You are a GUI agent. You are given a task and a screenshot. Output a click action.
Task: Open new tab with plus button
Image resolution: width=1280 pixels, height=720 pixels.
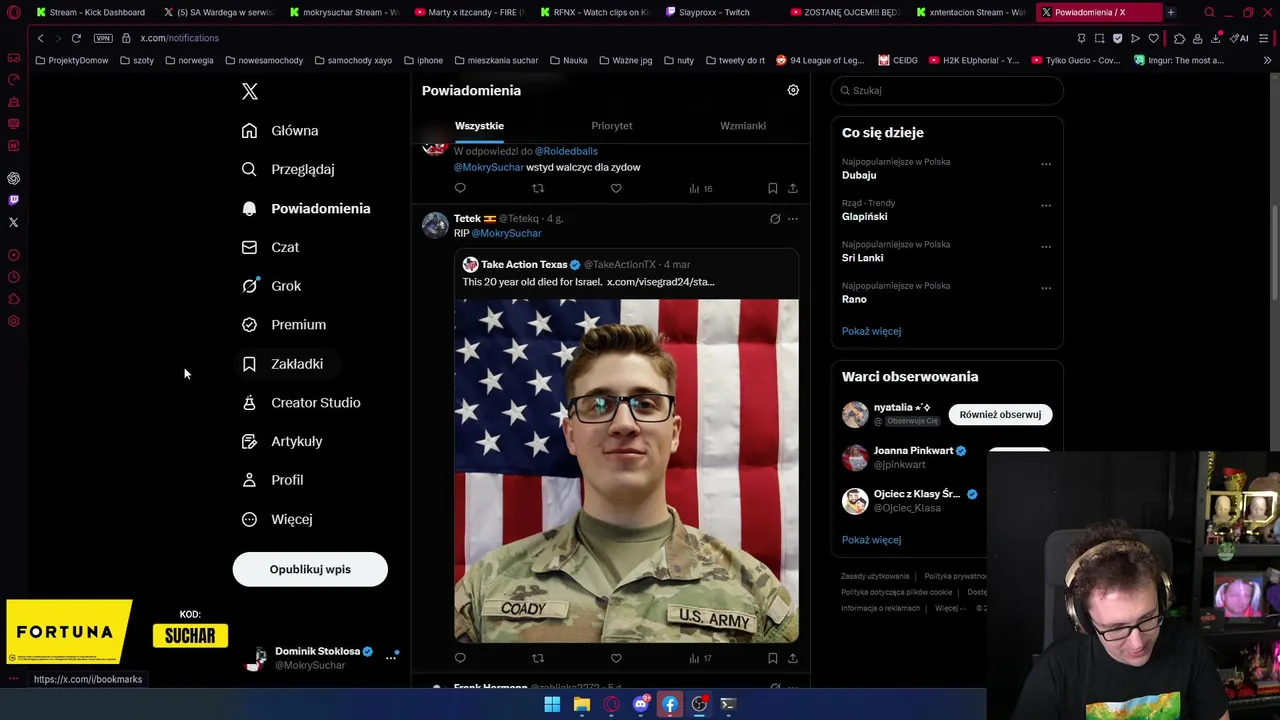click(x=1171, y=12)
